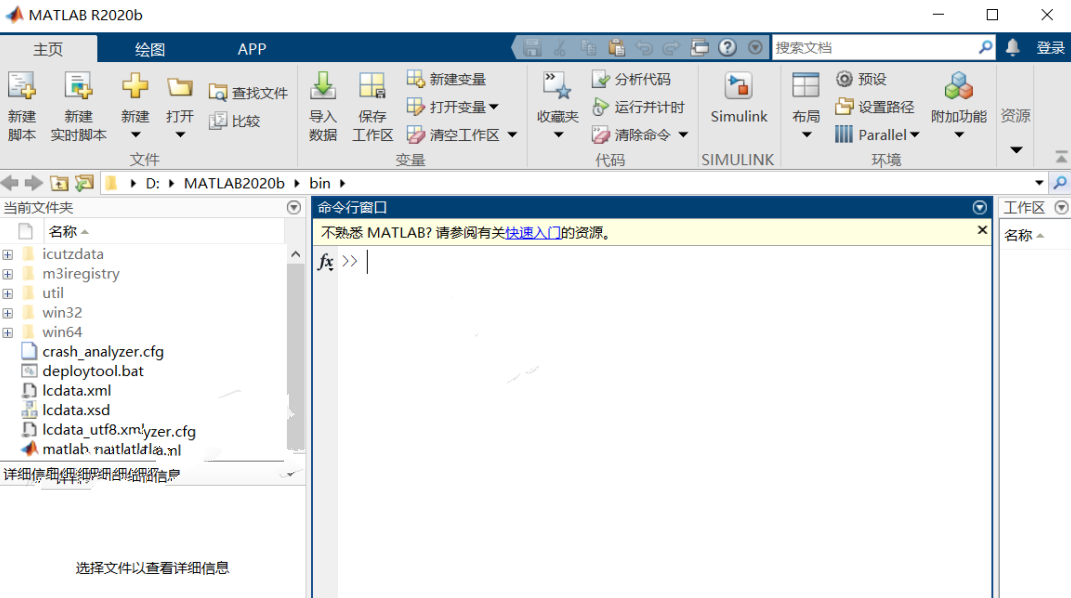Click the quick access Redo icon
The height and width of the screenshot is (598, 1071).
(671, 48)
